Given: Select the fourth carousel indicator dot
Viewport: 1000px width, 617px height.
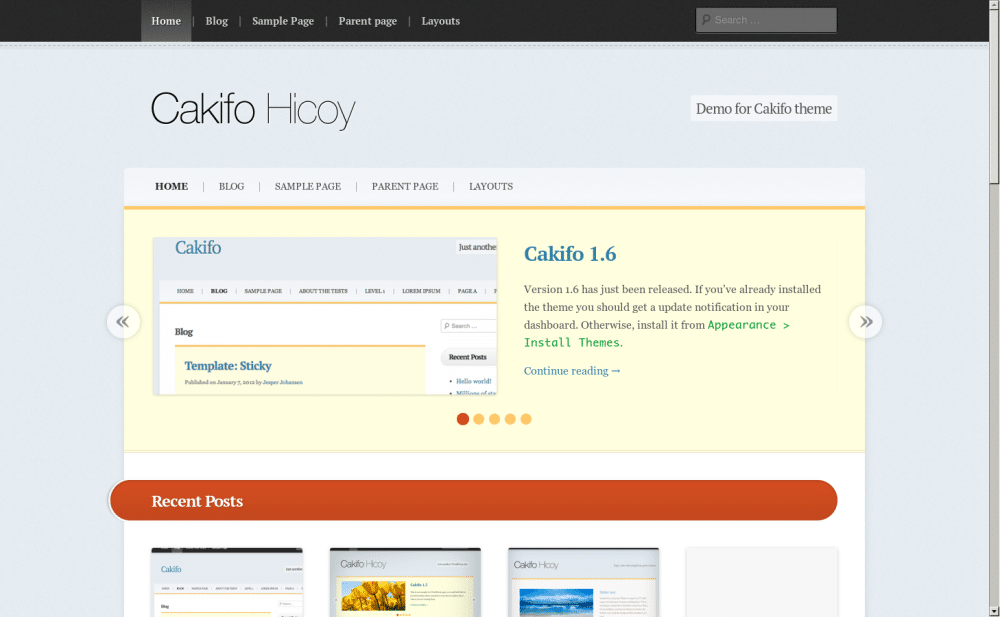Looking at the screenshot, I should point(511,419).
